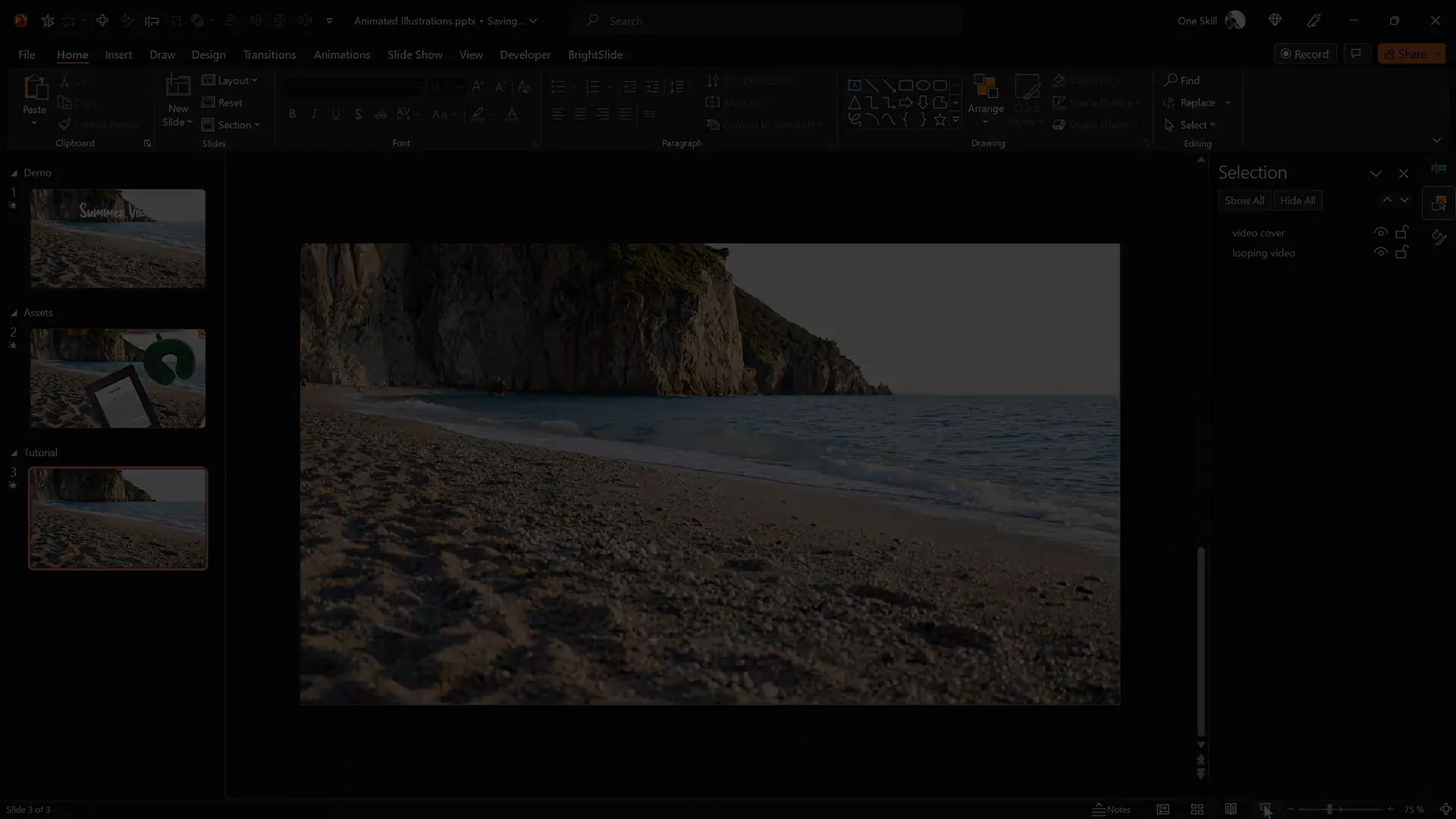1456x819 pixels.
Task: Select the Rectangle shape in gallery
Action: click(x=905, y=85)
